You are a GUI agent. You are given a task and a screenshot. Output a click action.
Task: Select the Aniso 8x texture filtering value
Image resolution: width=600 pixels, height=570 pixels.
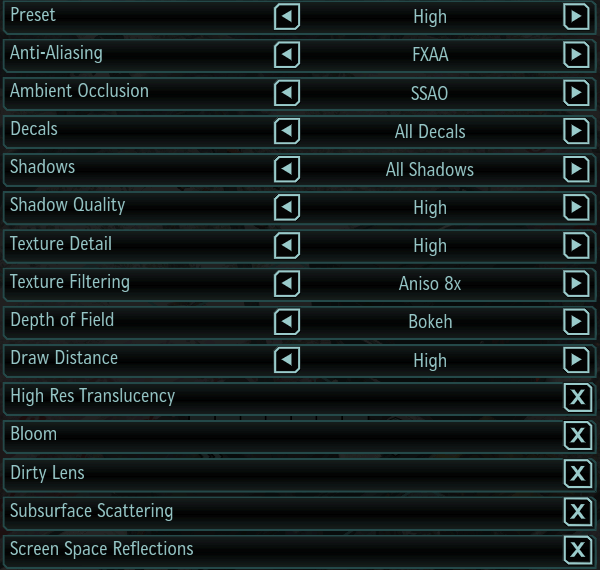click(x=430, y=284)
